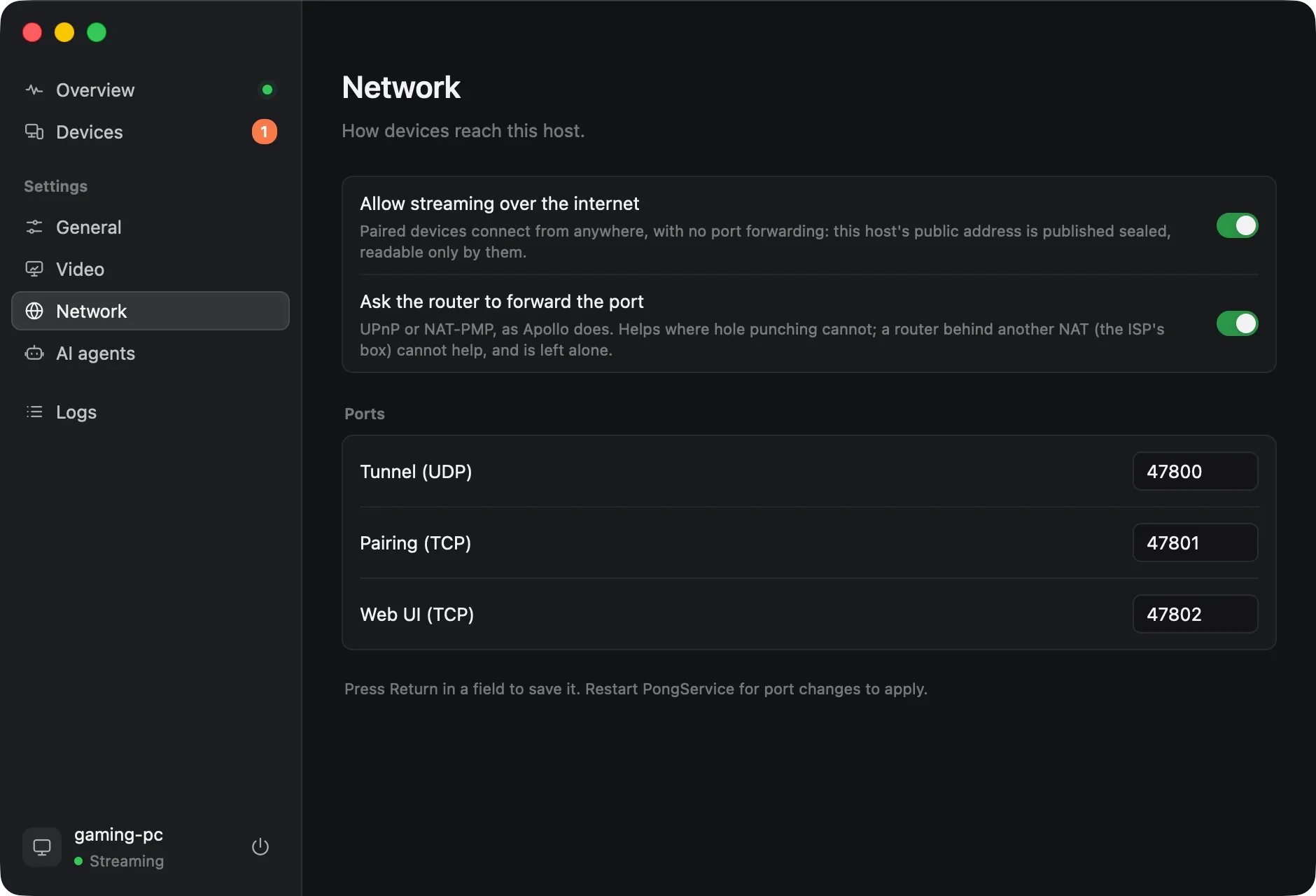The width and height of the screenshot is (1316, 896).
Task: Click the 'Allow streaming over the internet' title
Action: tap(499, 204)
